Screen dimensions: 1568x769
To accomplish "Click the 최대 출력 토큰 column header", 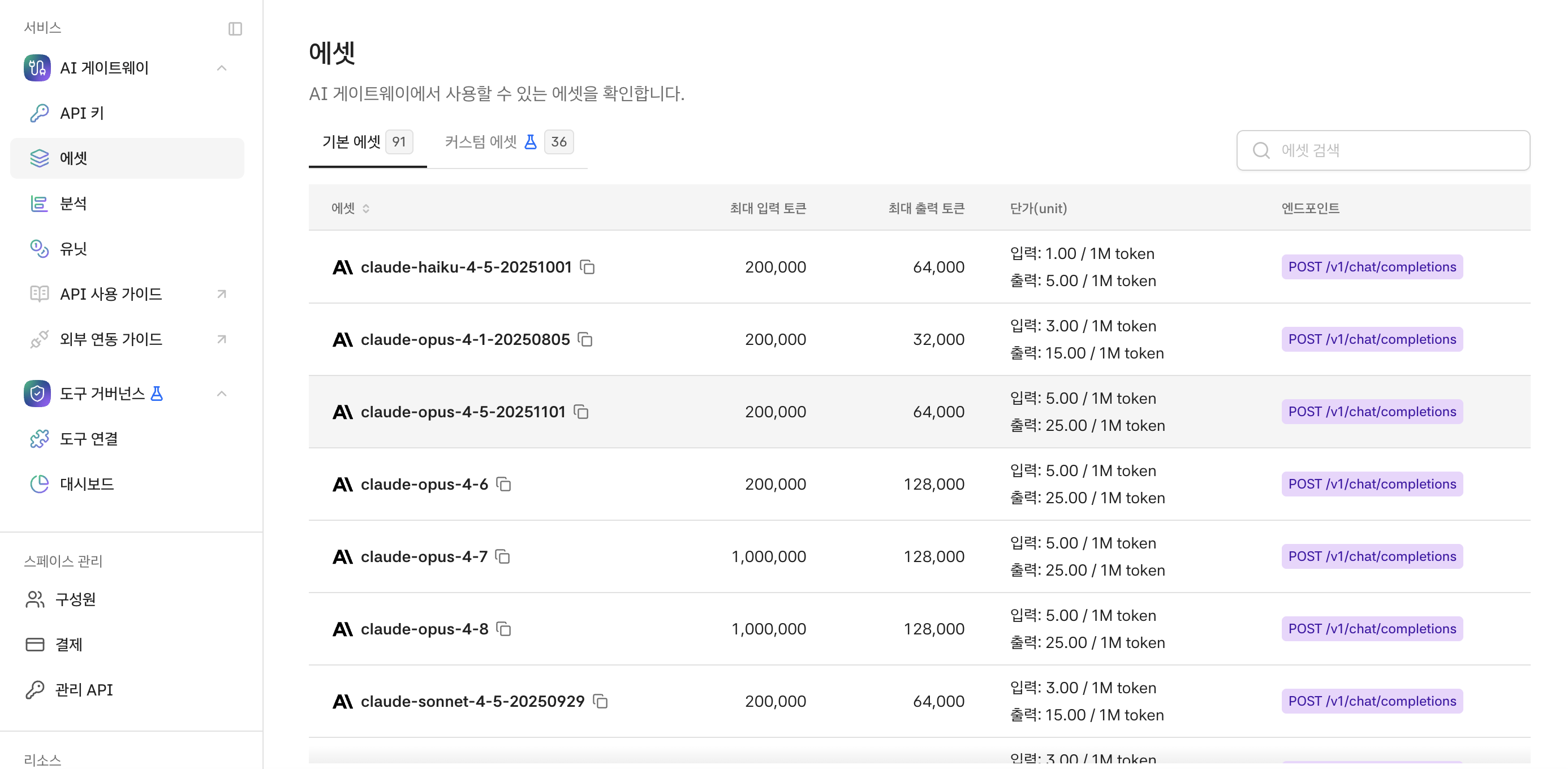I will (927, 208).
